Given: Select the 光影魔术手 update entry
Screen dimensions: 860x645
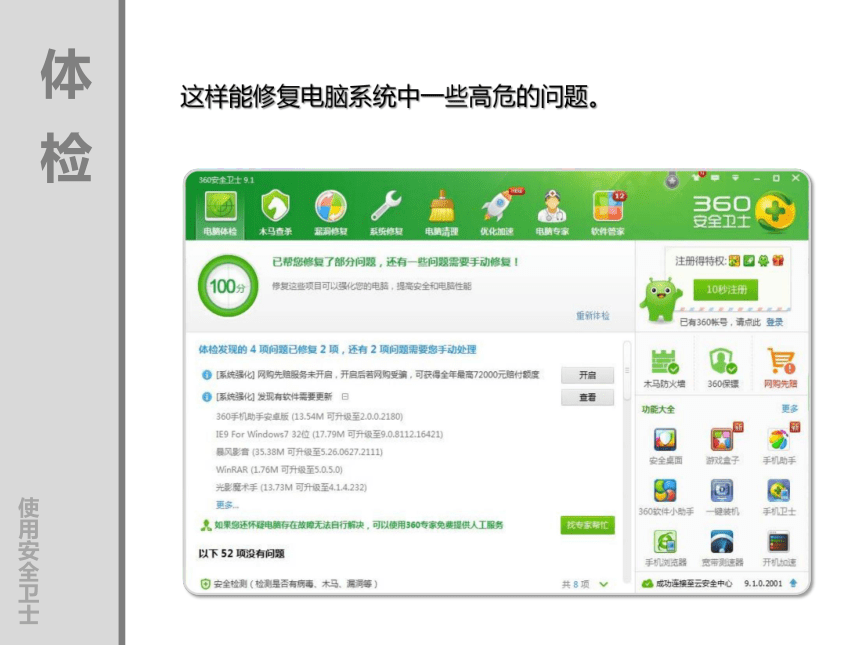Looking at the screenshot, I should coord(291,487).
